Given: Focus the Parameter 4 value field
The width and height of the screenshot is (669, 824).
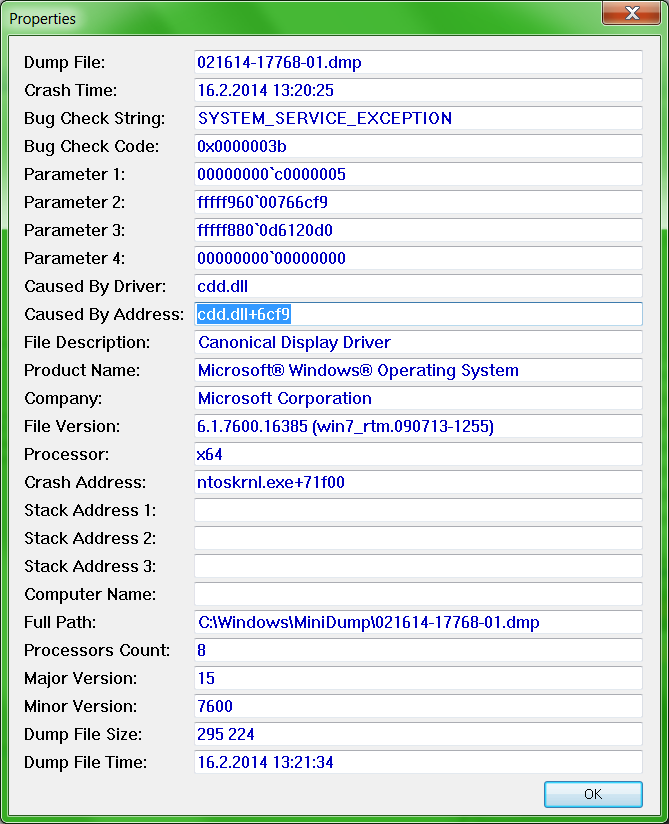Looking at the screenshot, I should click(418, 258).
